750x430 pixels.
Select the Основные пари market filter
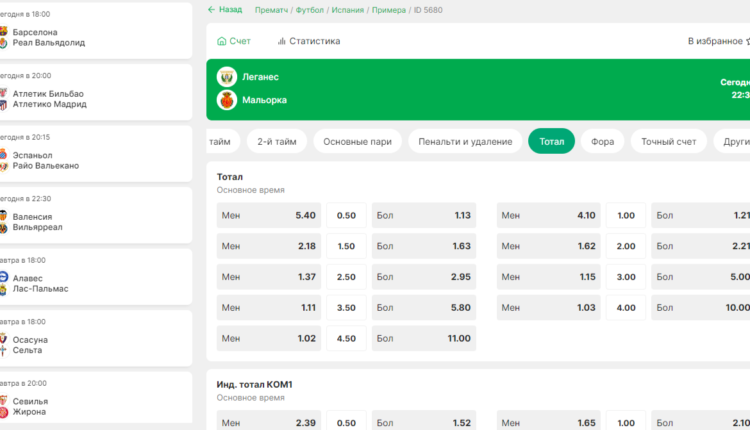pyautogui.click(x=357, y=142)
